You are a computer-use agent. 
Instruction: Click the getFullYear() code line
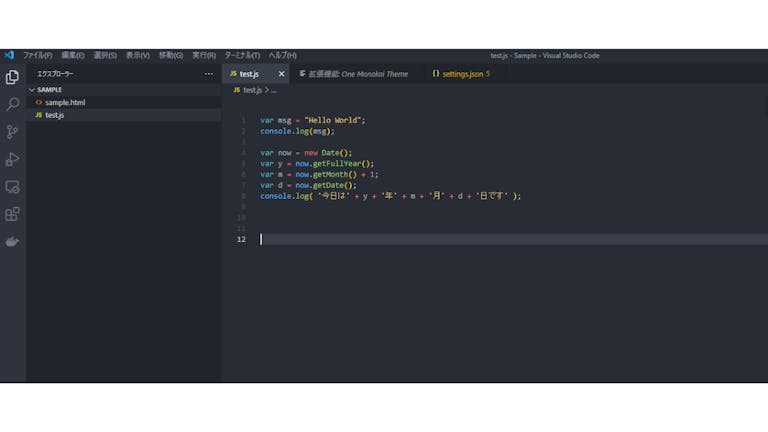[x=317, y=164]
